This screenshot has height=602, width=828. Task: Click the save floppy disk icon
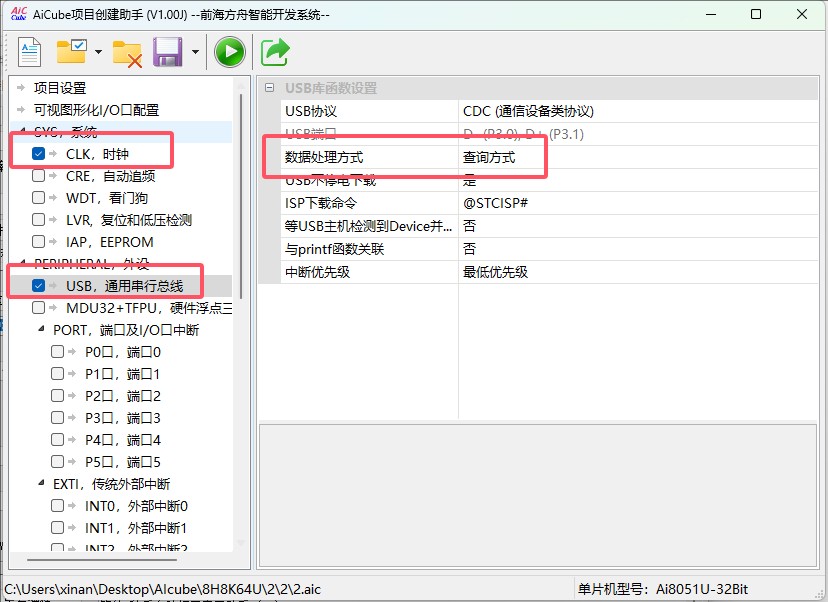(168, 52)
